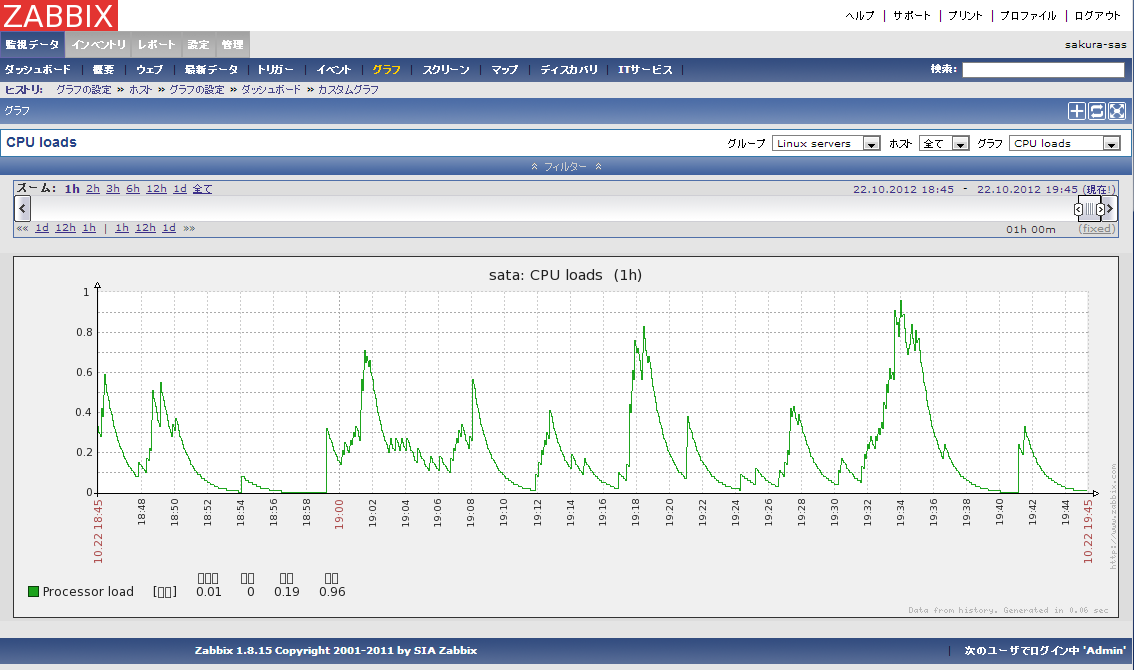Toggle the (fixed) period mode link
1134x670 pixels.
1097,229
